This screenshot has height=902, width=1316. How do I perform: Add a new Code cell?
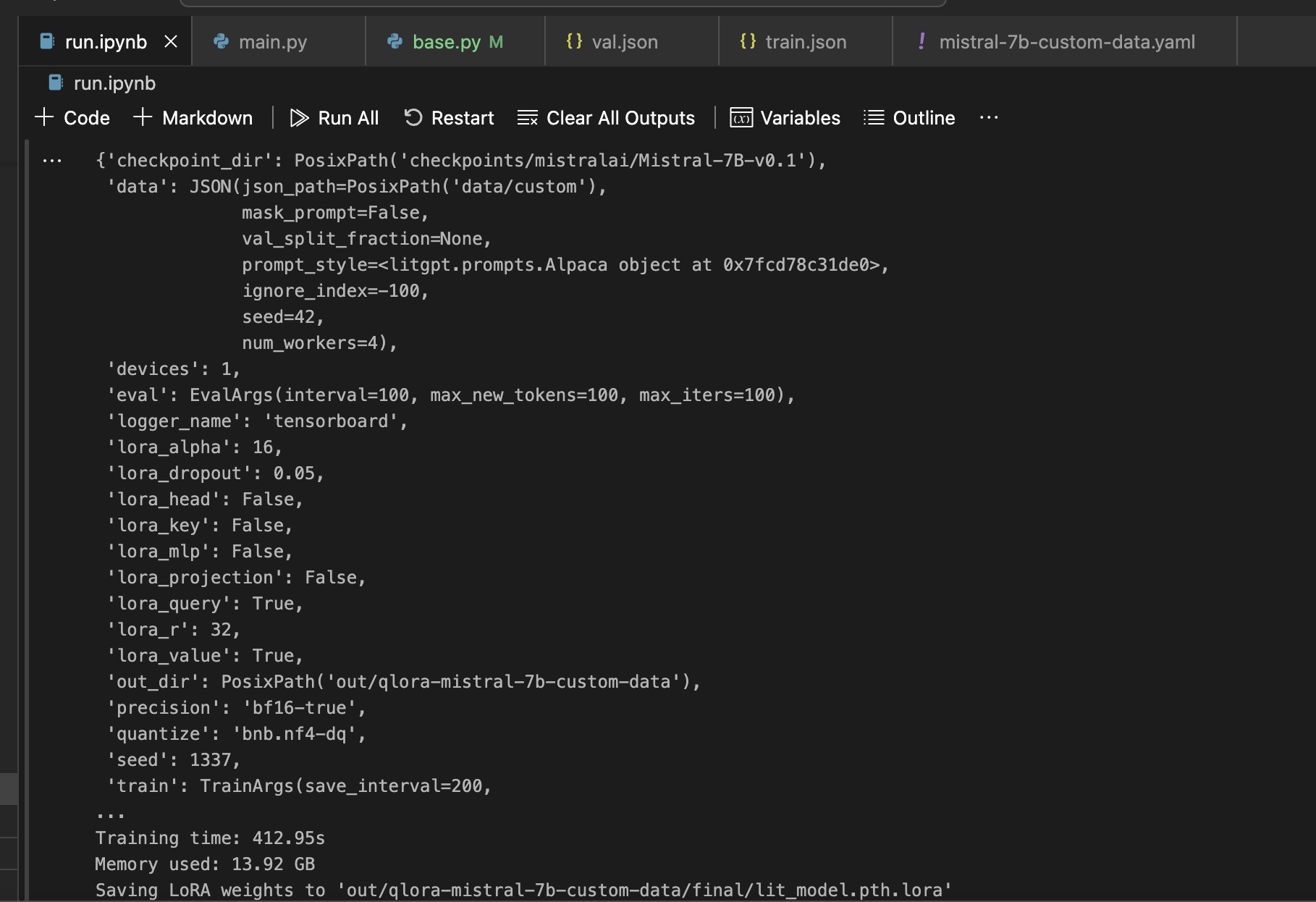click(72, 118)
